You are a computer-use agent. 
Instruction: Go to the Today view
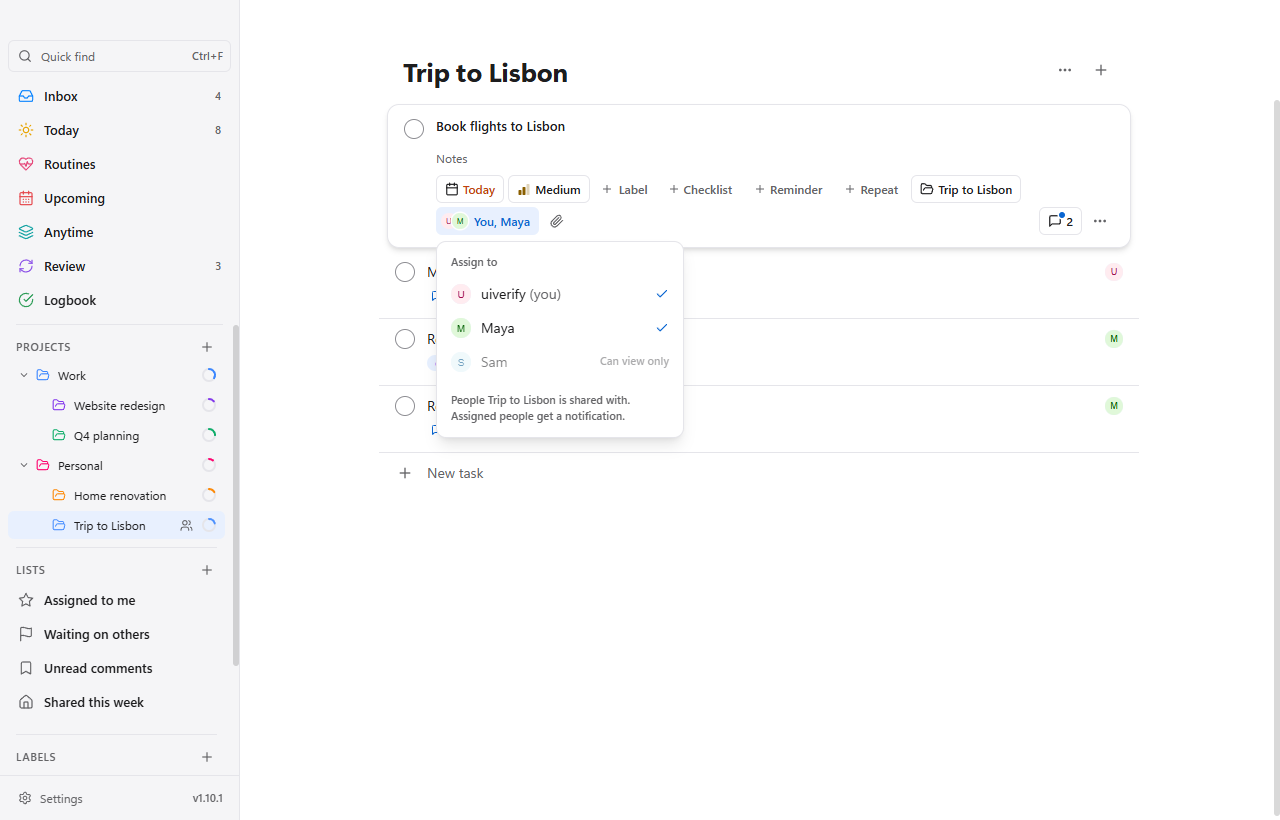point(119,130)
